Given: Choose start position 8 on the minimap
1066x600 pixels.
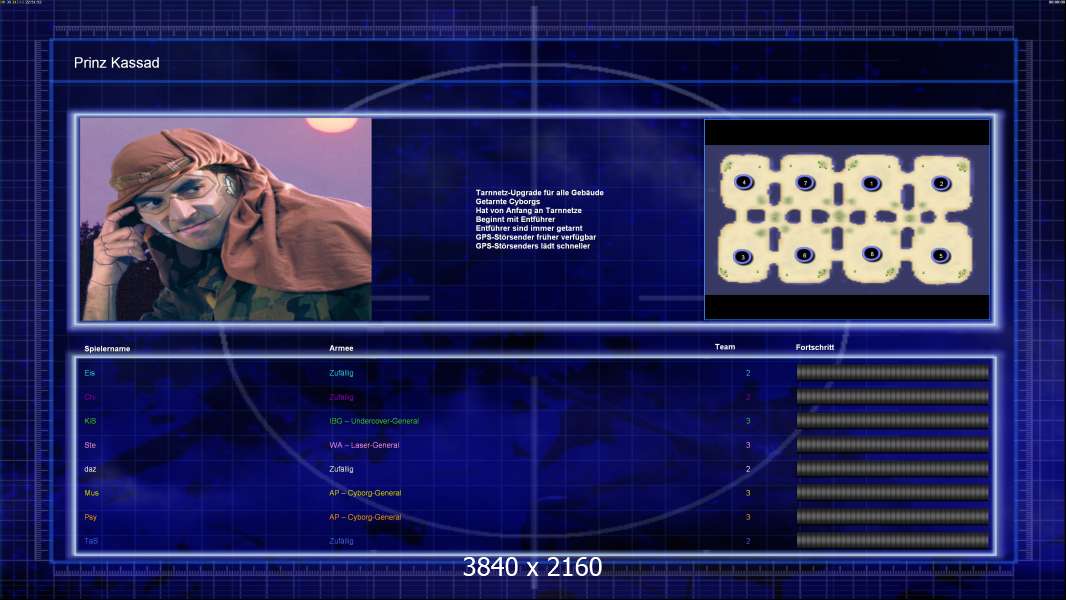Looking at the screenshot, I should point(872,253).
